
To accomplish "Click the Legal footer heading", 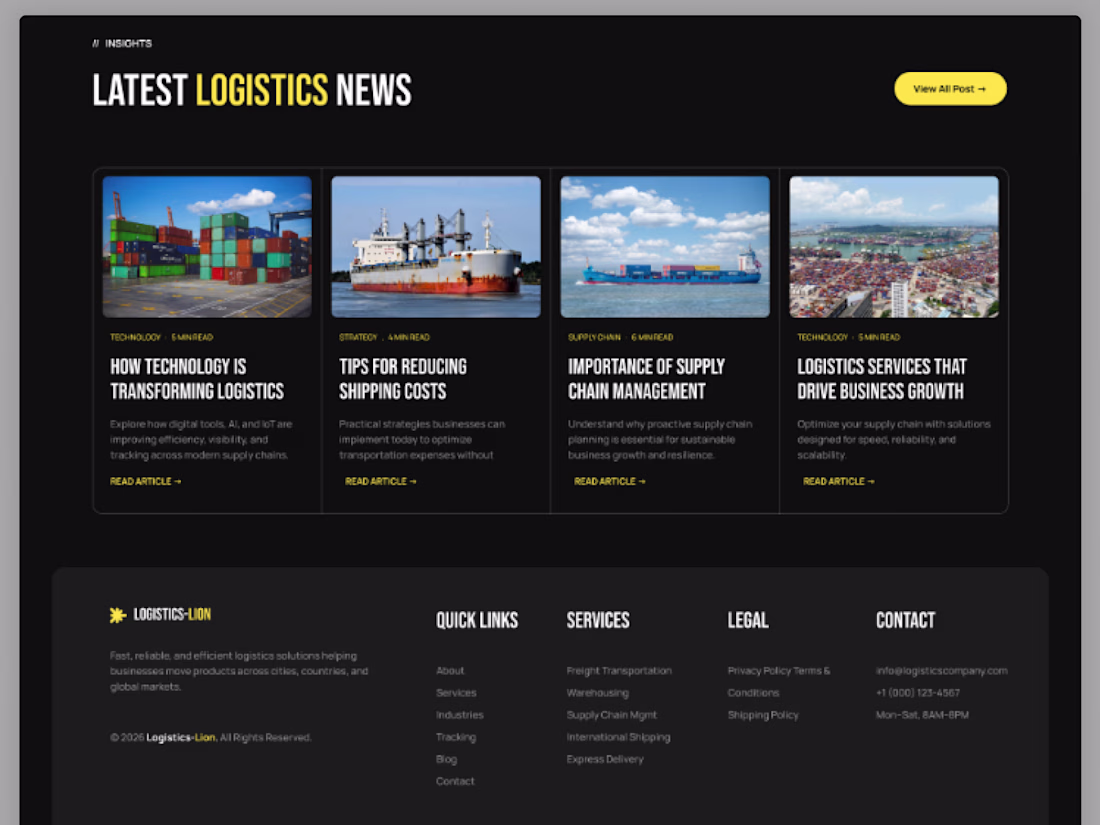I will (748, 620).
